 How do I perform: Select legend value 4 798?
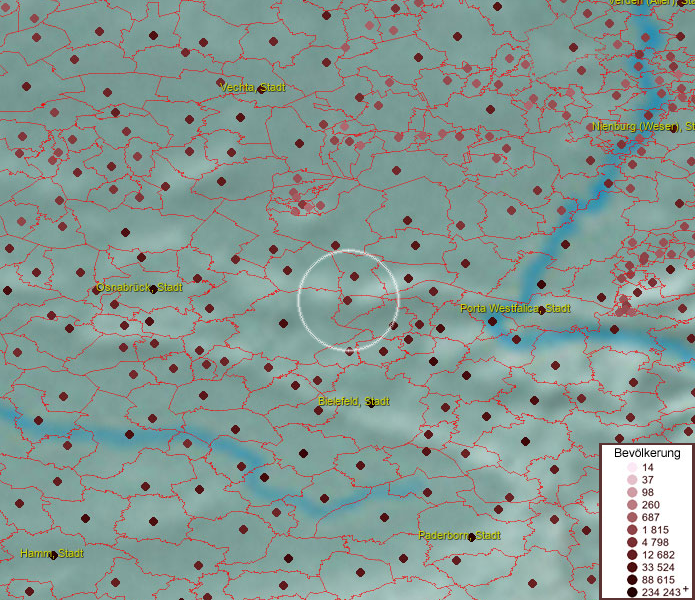[655, 542]
